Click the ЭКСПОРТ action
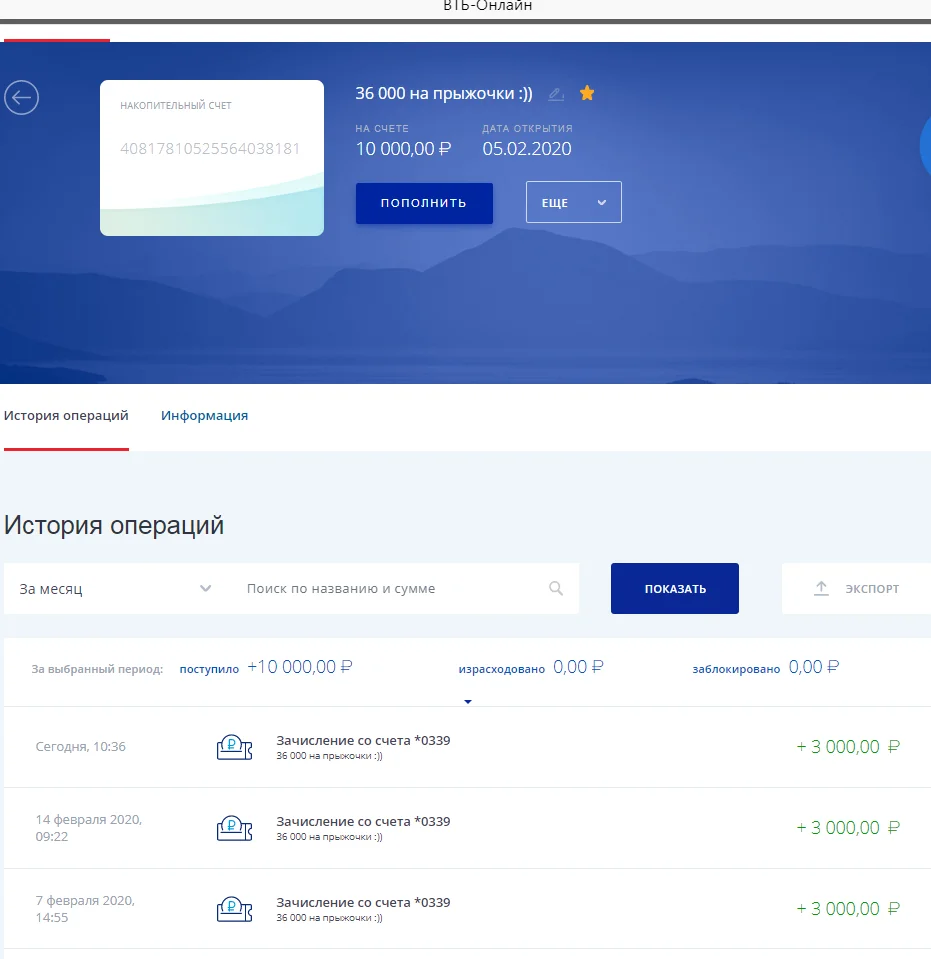931x959 pixels. pos(873,588)
